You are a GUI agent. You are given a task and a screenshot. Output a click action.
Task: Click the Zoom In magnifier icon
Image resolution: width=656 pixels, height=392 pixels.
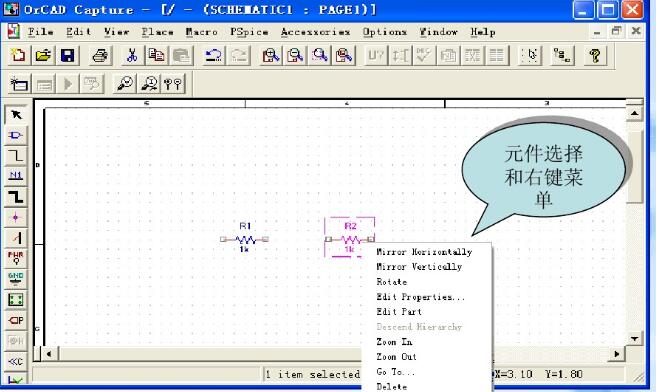click(271, 55)
